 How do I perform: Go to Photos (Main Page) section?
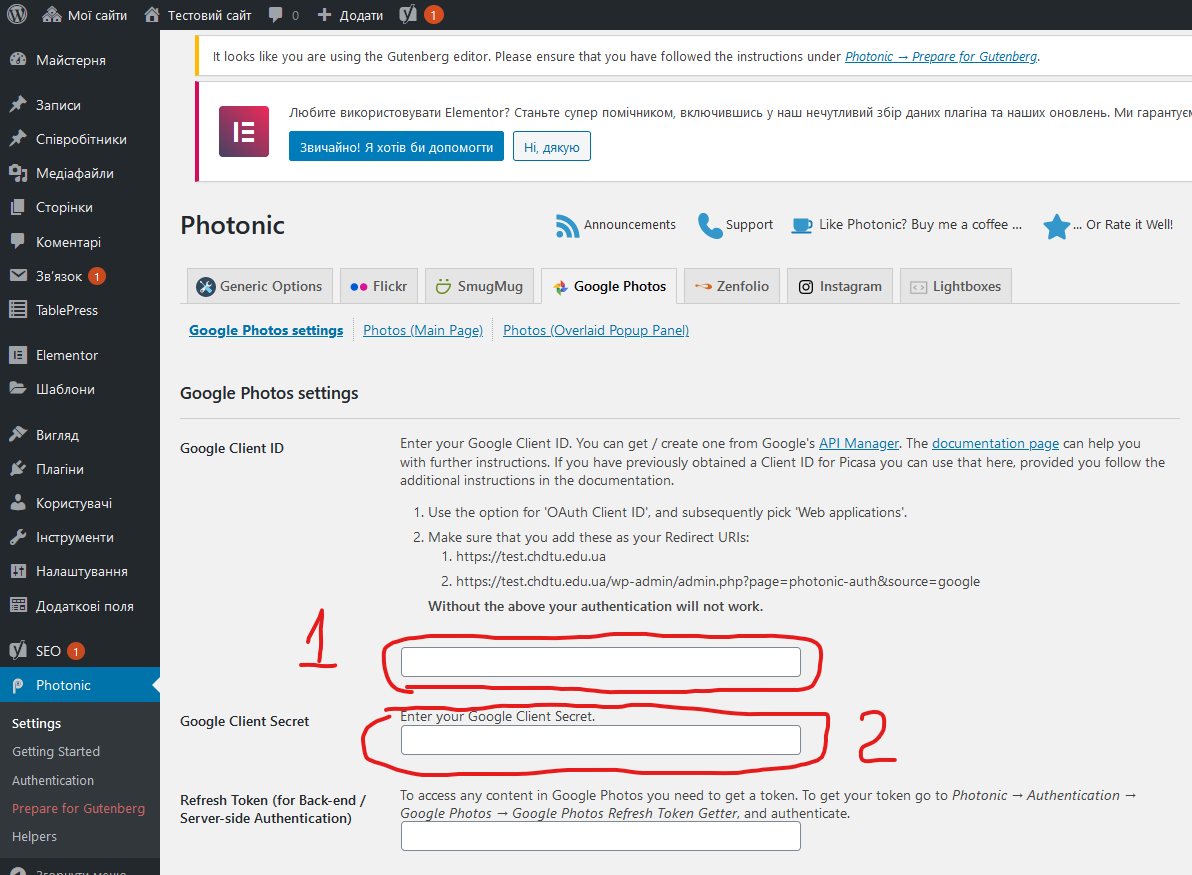[x=423, y=330]
